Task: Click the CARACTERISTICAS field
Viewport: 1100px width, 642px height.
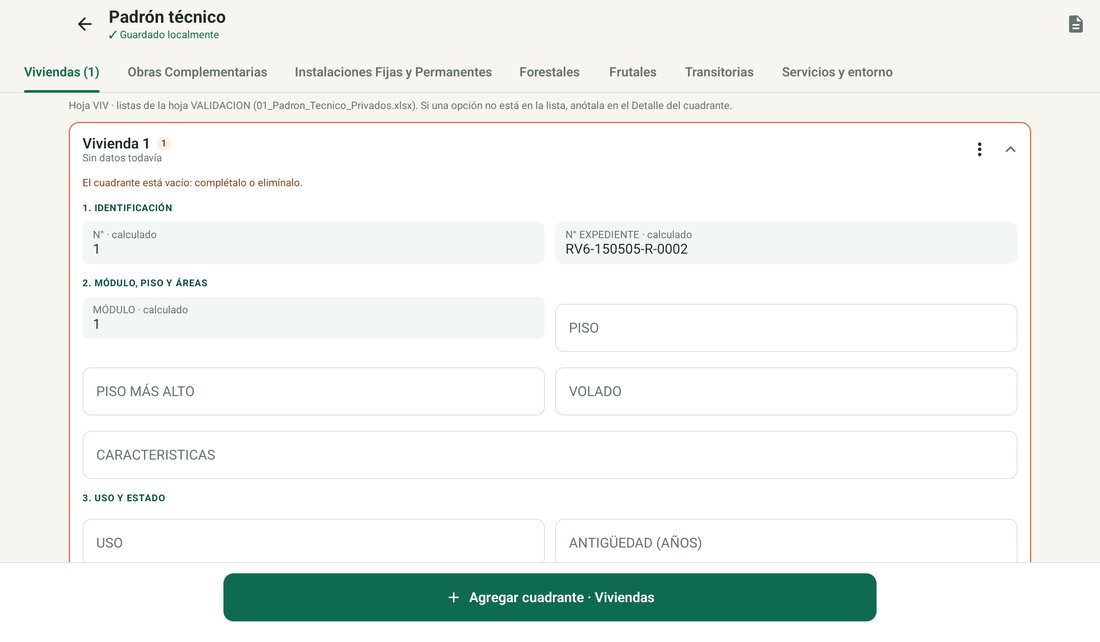Action: 549,455
